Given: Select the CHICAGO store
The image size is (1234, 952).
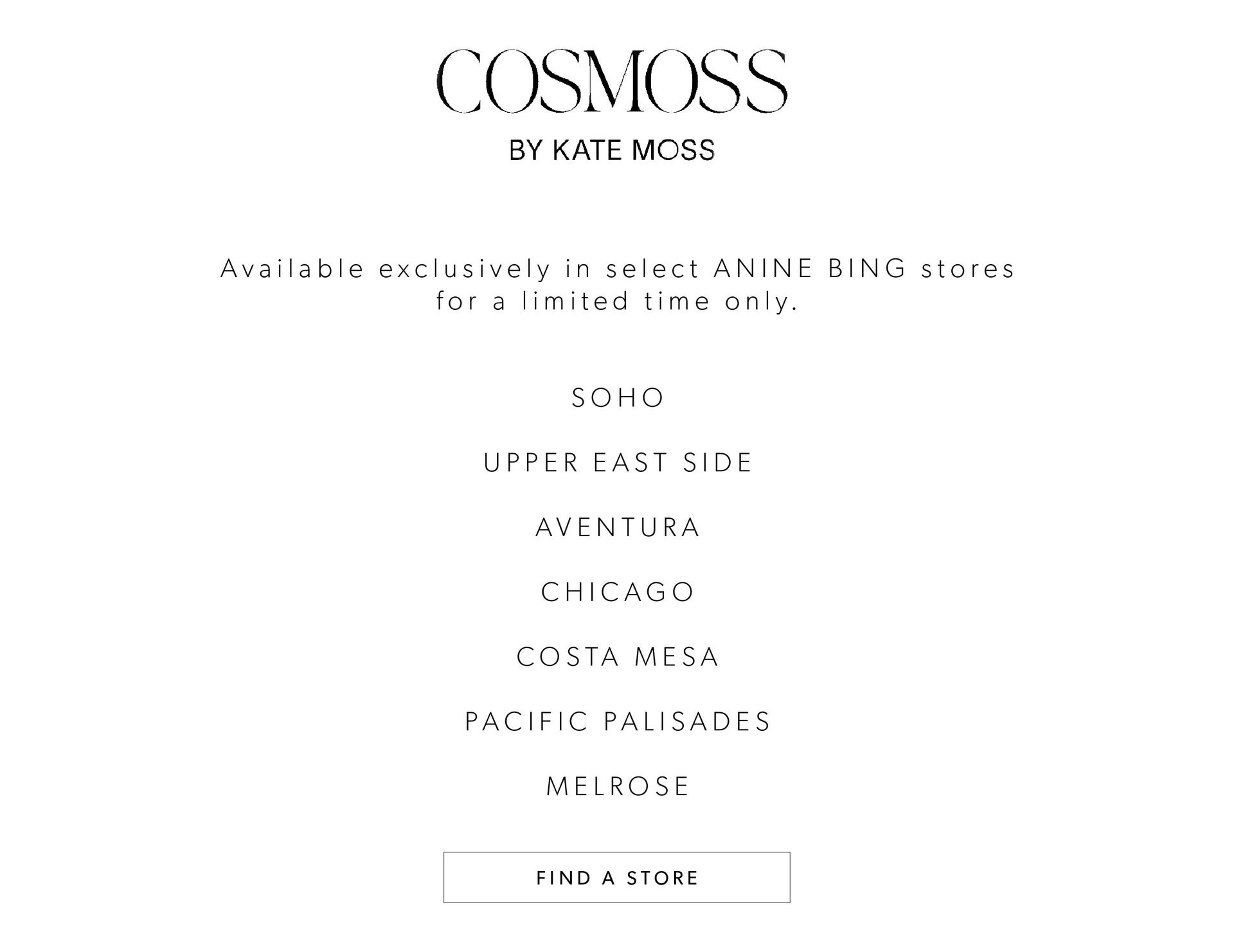Looking at the screenshot, I should coord(618,592).
